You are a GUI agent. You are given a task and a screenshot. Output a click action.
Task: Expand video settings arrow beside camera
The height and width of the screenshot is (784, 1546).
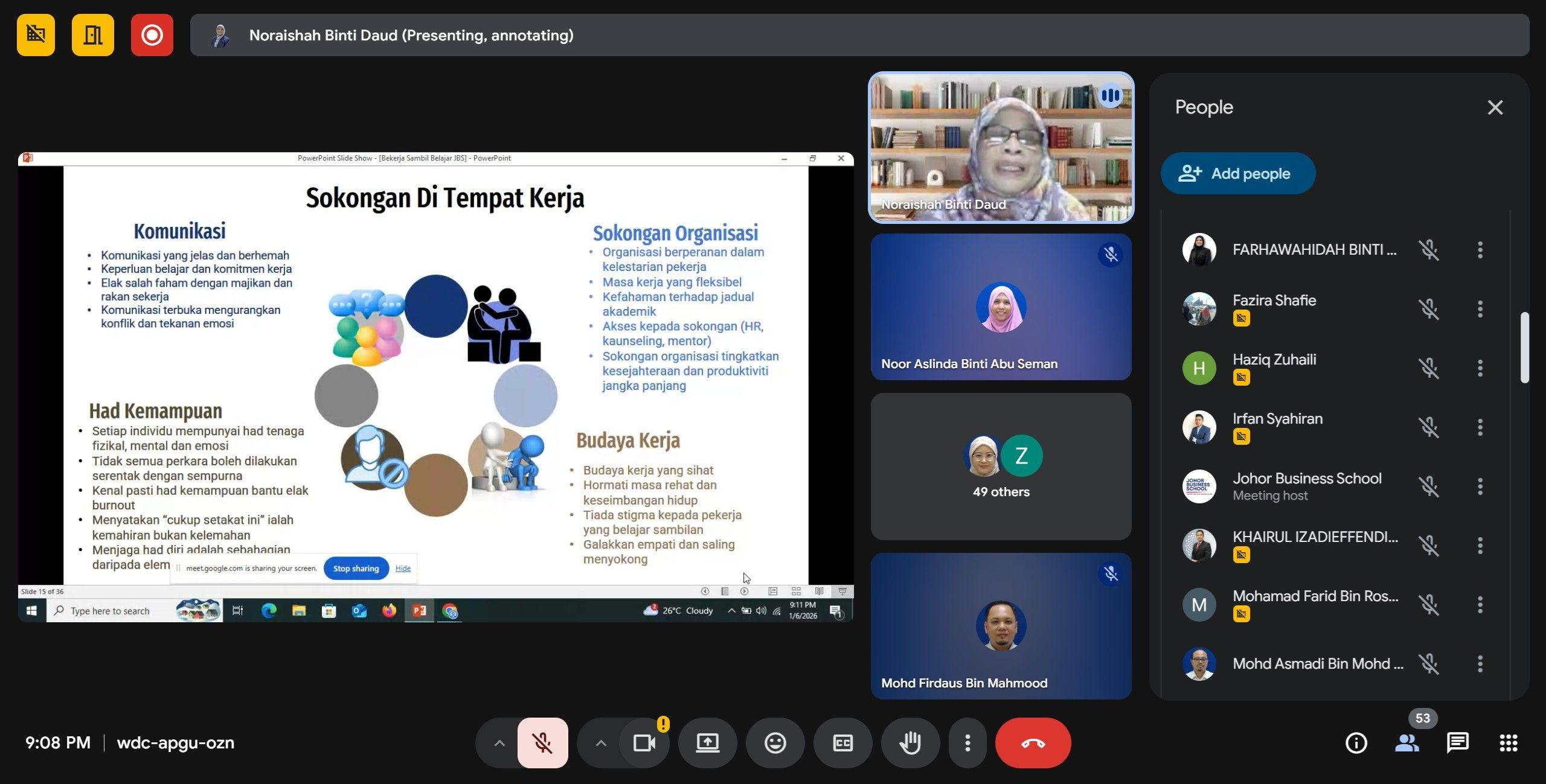[601, 743]
